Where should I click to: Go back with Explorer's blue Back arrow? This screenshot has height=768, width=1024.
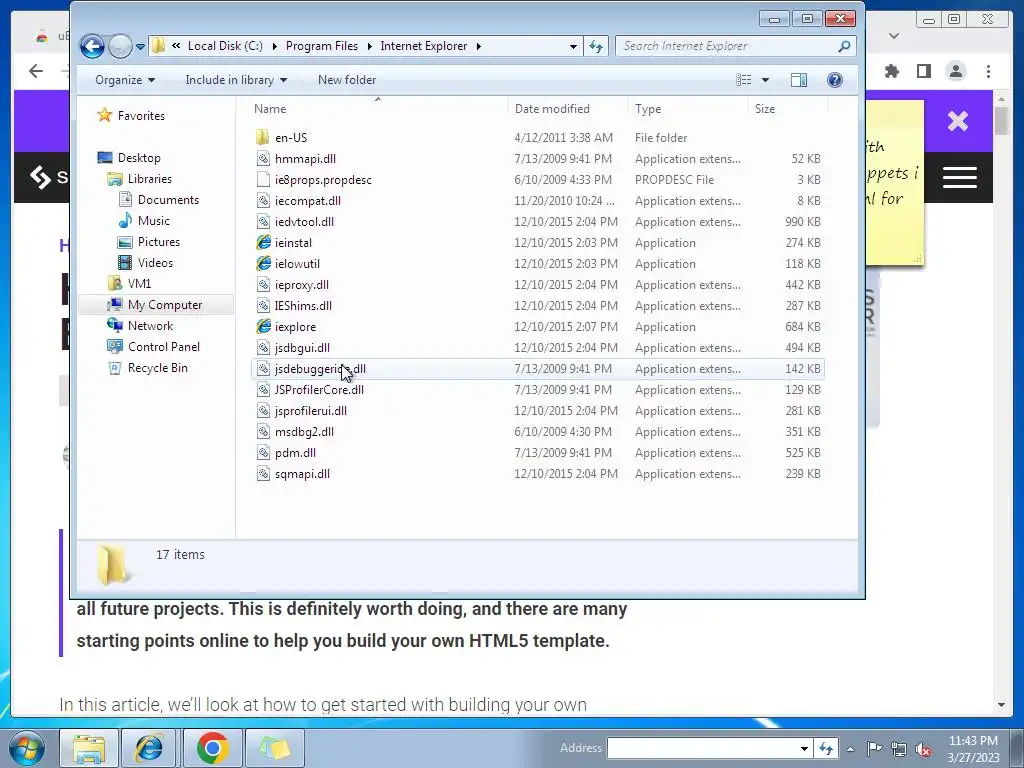[x=92, y=46]
